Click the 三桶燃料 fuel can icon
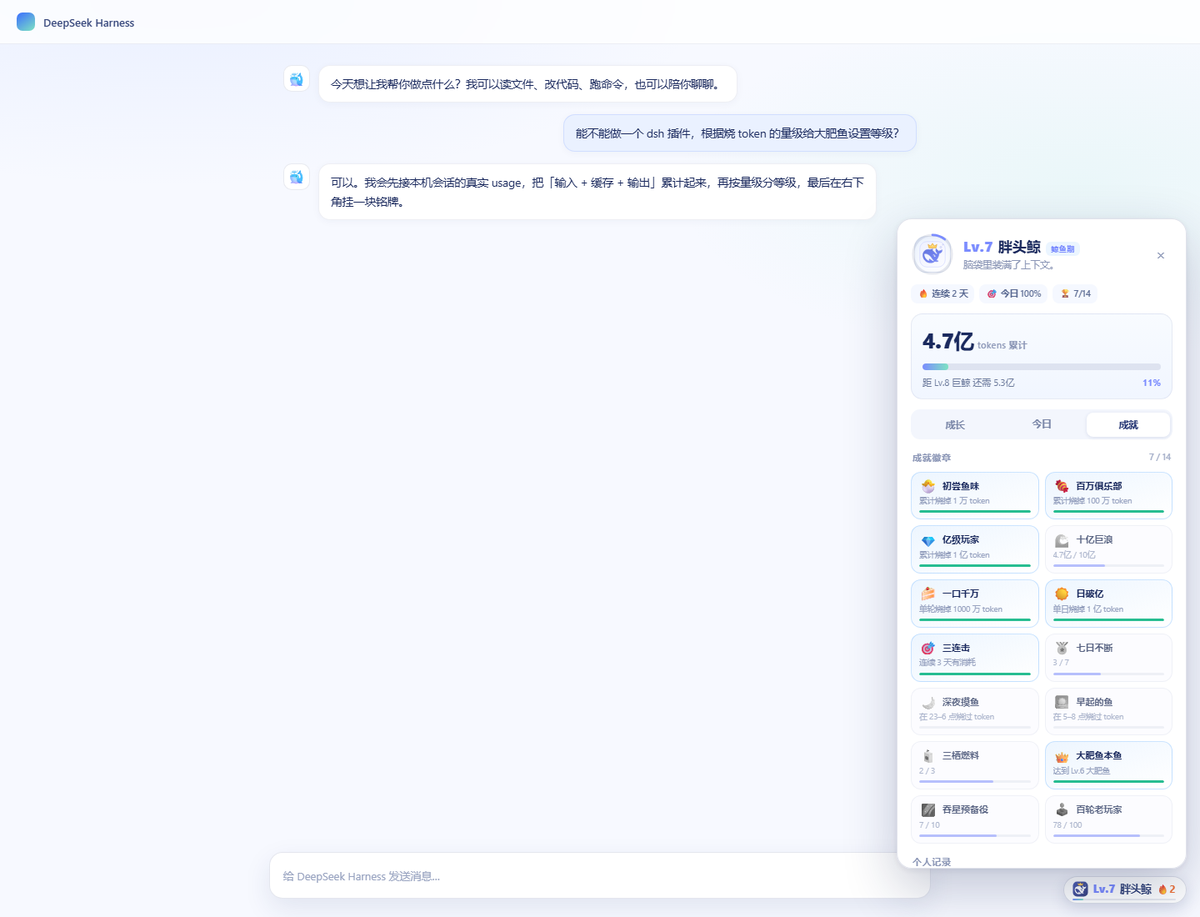This screenshot has width=1200, height=917. (x=928, y=756)
